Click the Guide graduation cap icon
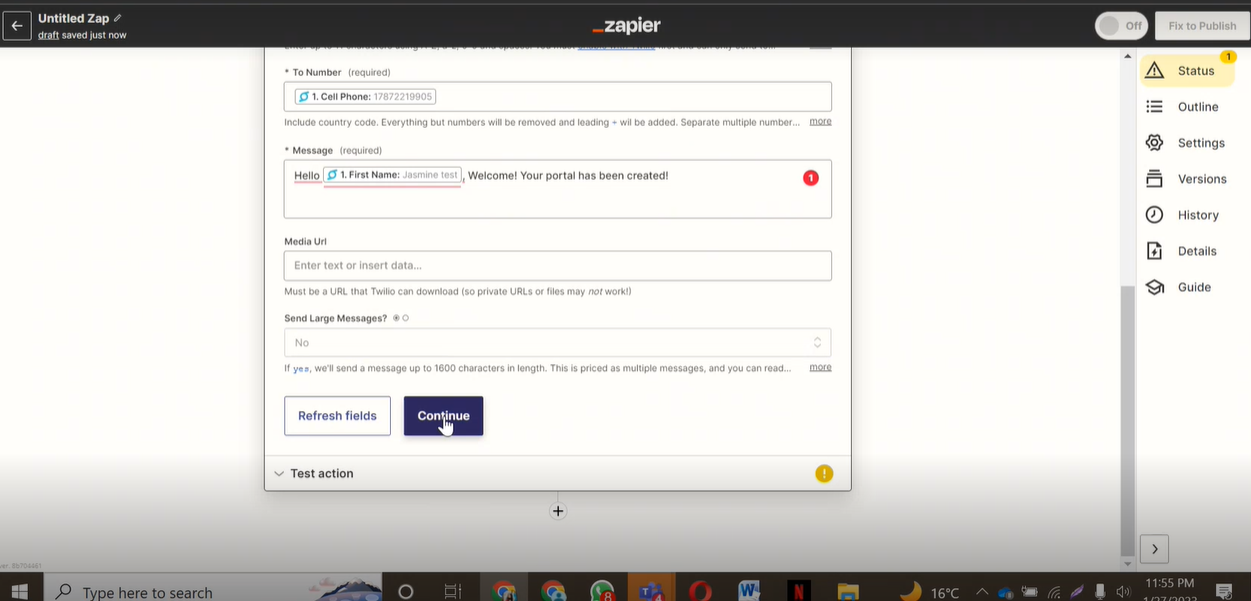 (x=1155, y=287)
